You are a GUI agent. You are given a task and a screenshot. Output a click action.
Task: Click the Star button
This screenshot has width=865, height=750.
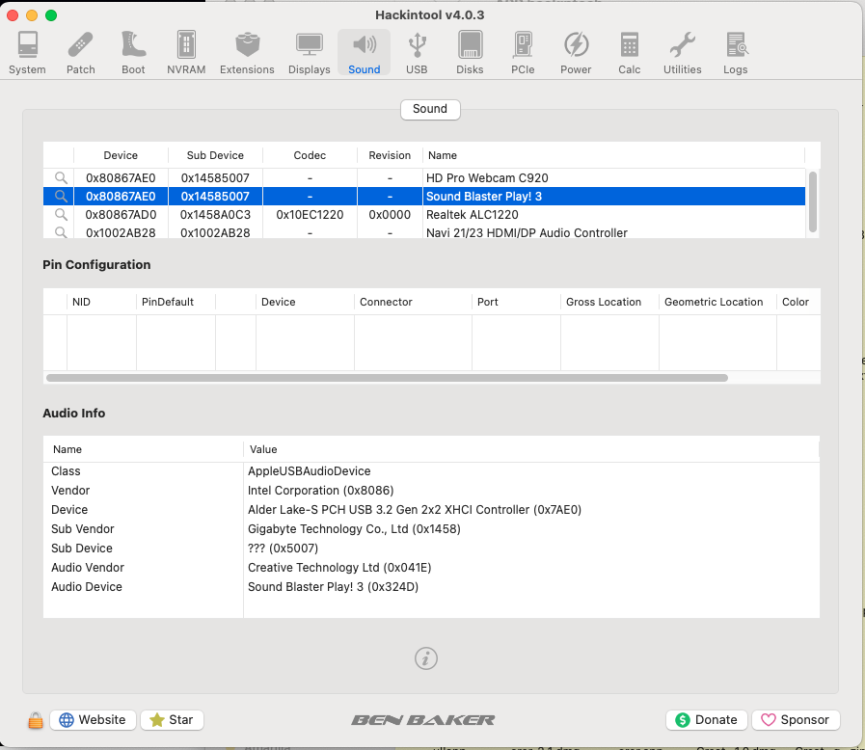[x=172, y=720]
